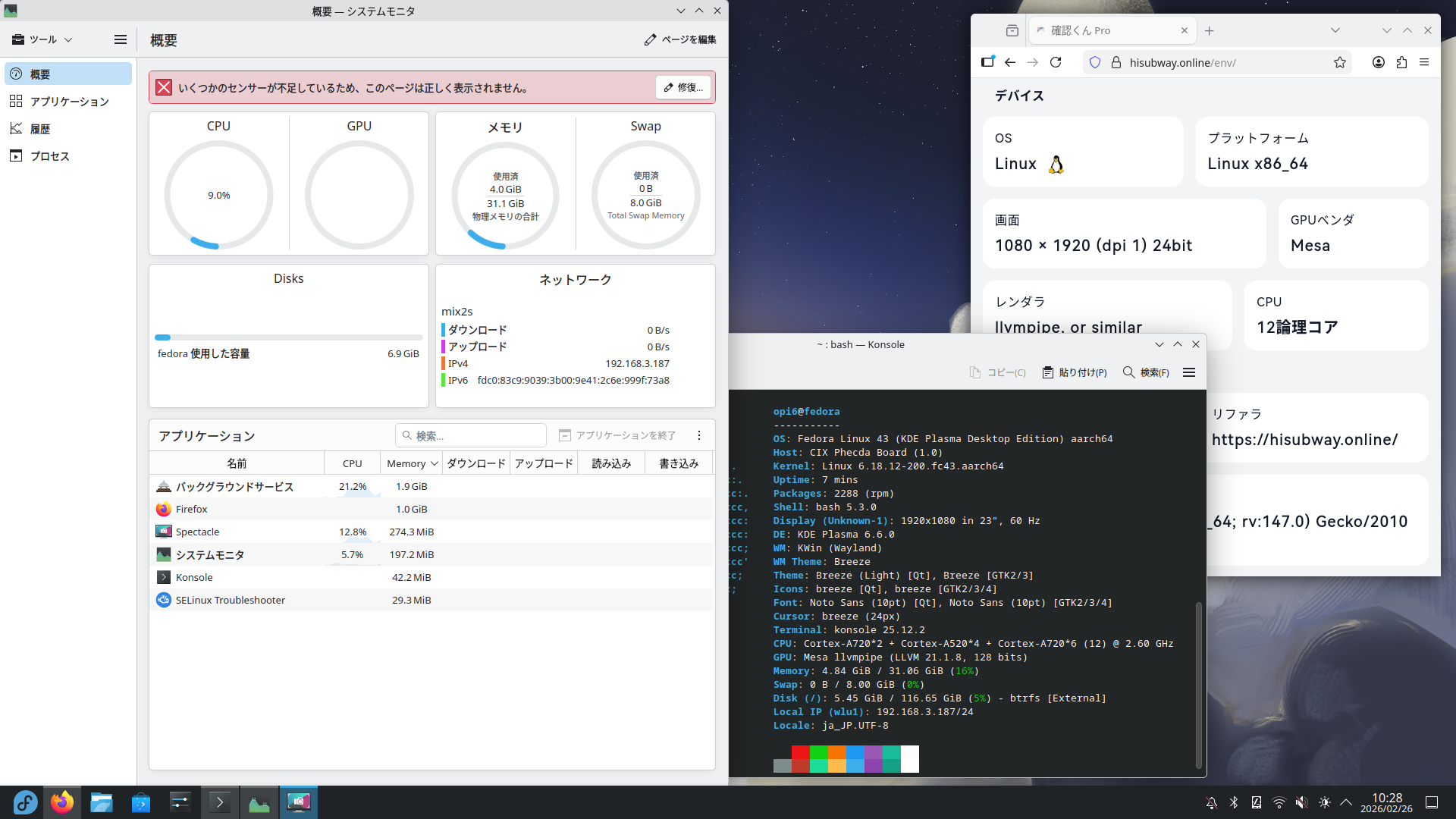Click the 修復 repair button

(683, 88)
